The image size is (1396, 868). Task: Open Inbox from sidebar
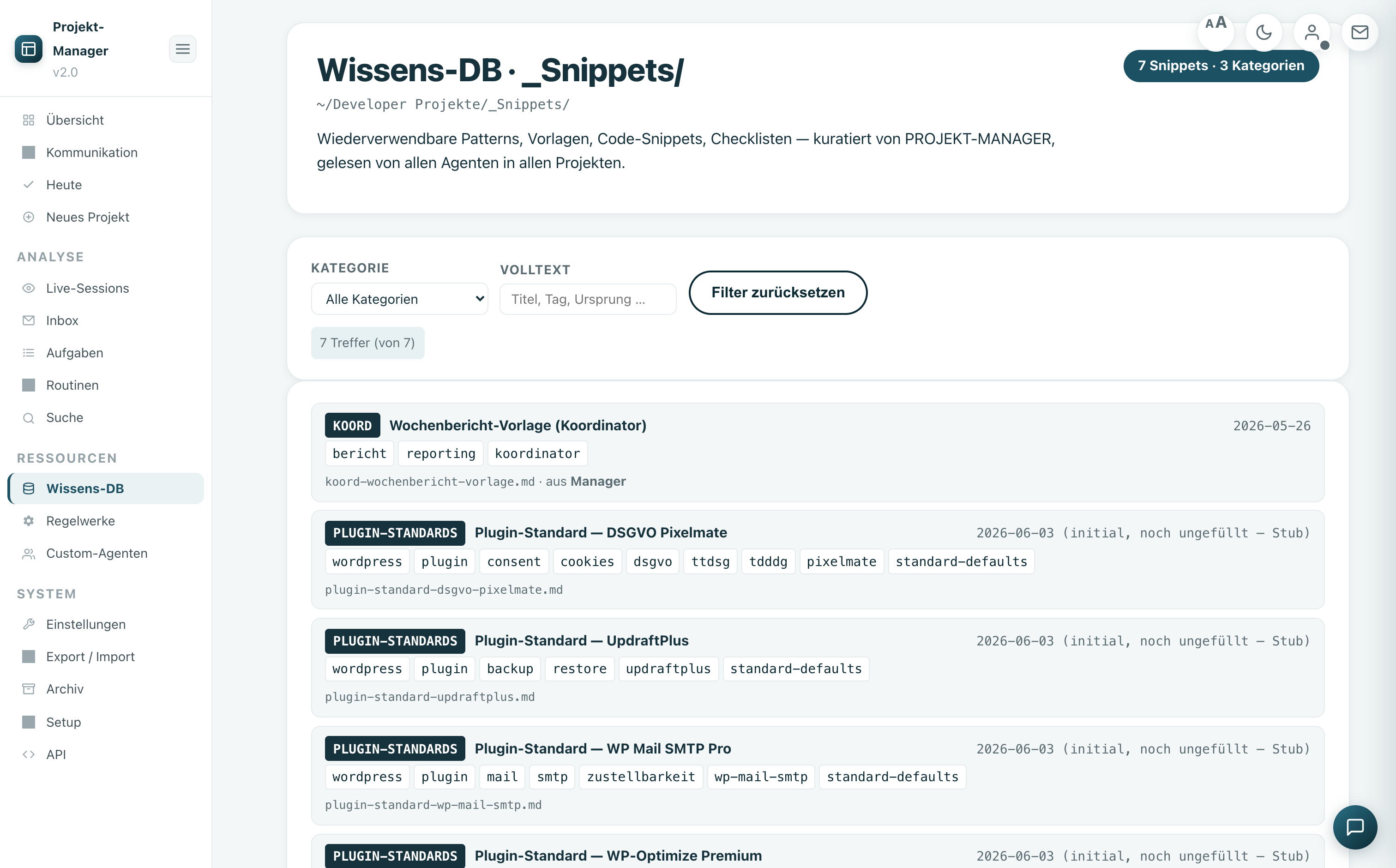106,320
